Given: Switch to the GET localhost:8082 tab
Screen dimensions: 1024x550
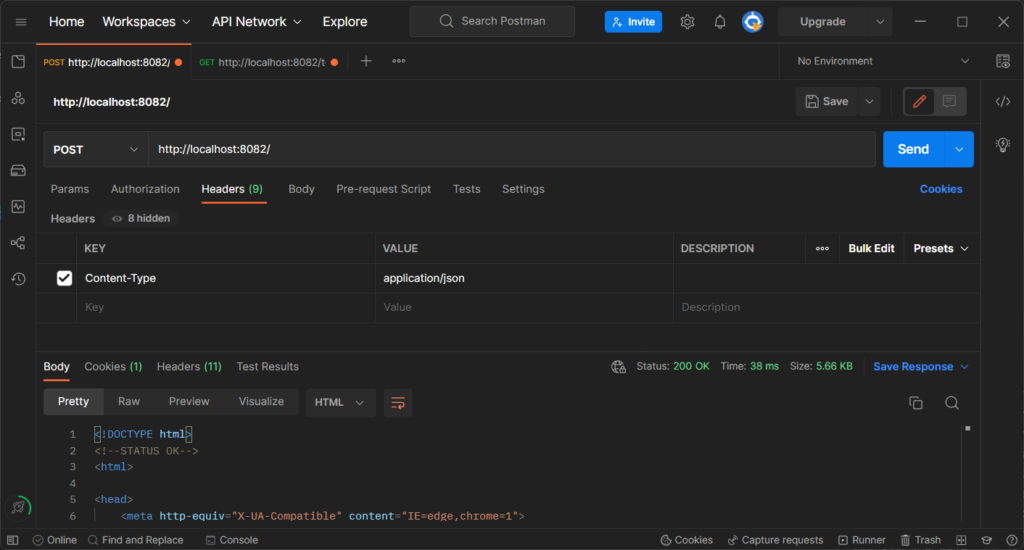Looking at the screenshot, I should pos(268,62).
